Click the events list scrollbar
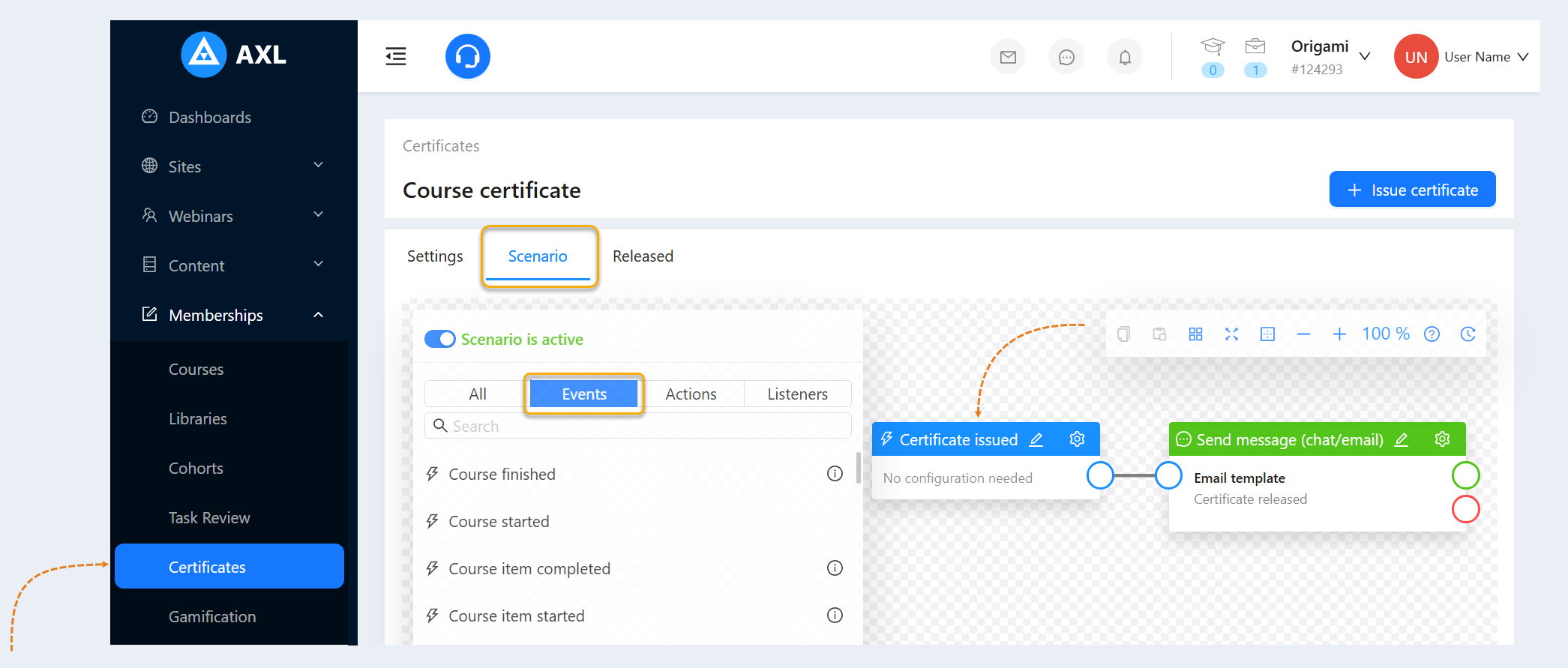 [858, 469]
